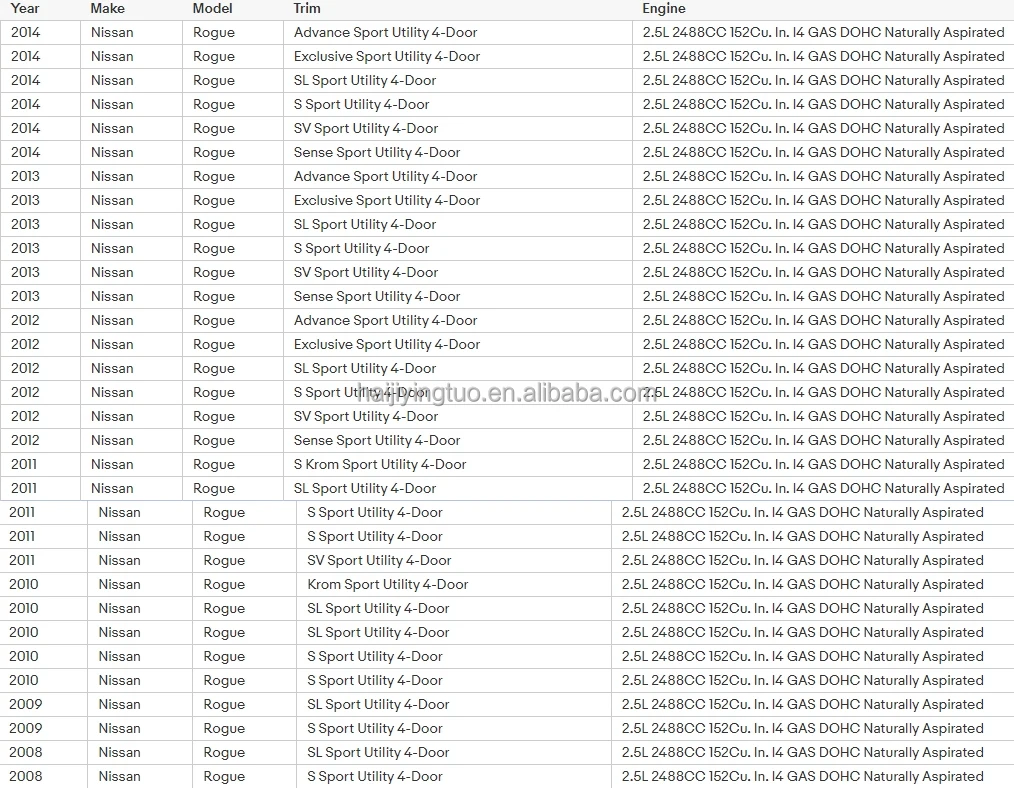Screen dimensions: 1014x788
Task: Click Nissan in 2011 SV trim row
Action: pos(120,560)
